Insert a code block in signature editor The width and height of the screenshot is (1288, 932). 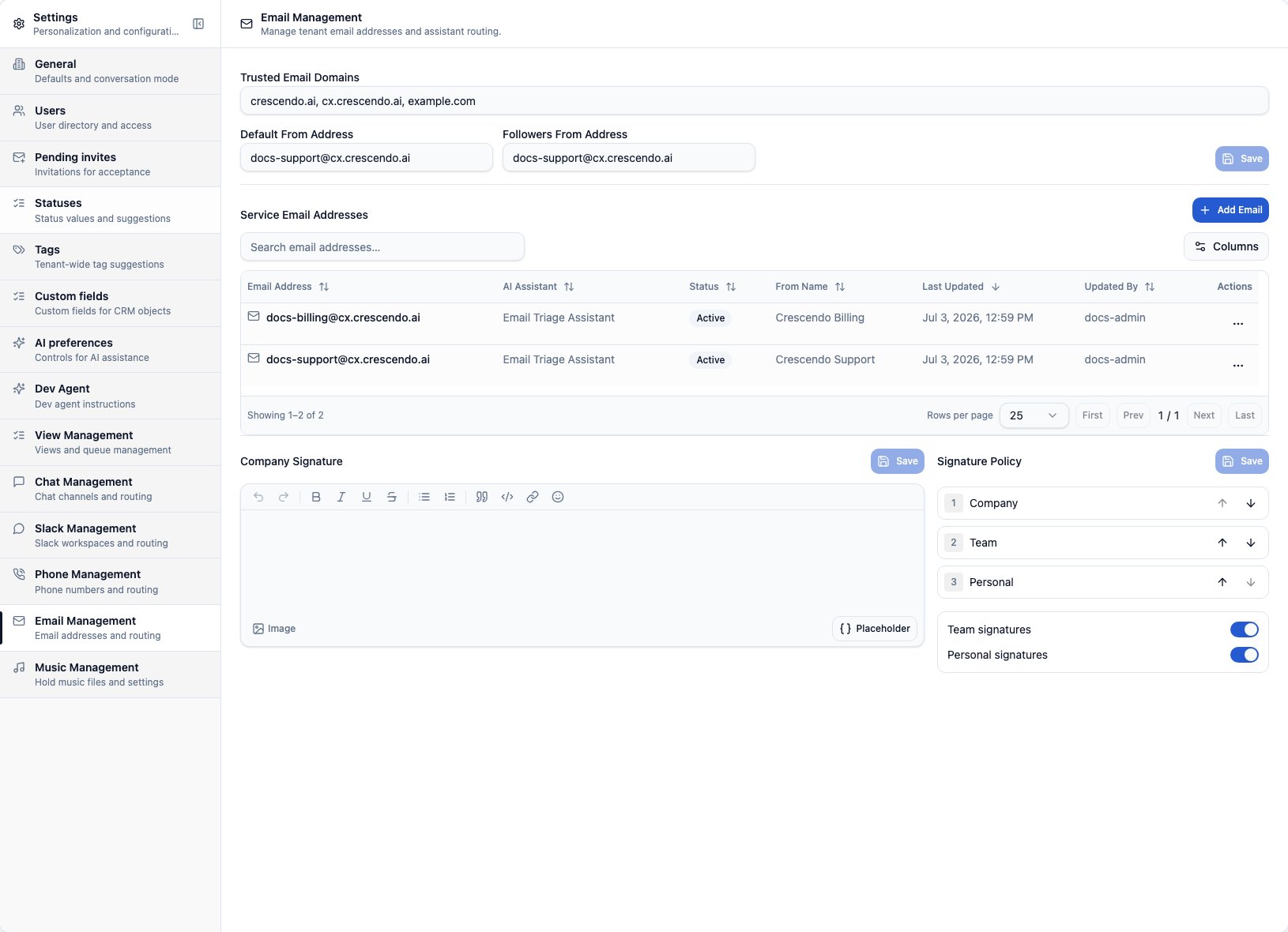click(x=507, y=497)
